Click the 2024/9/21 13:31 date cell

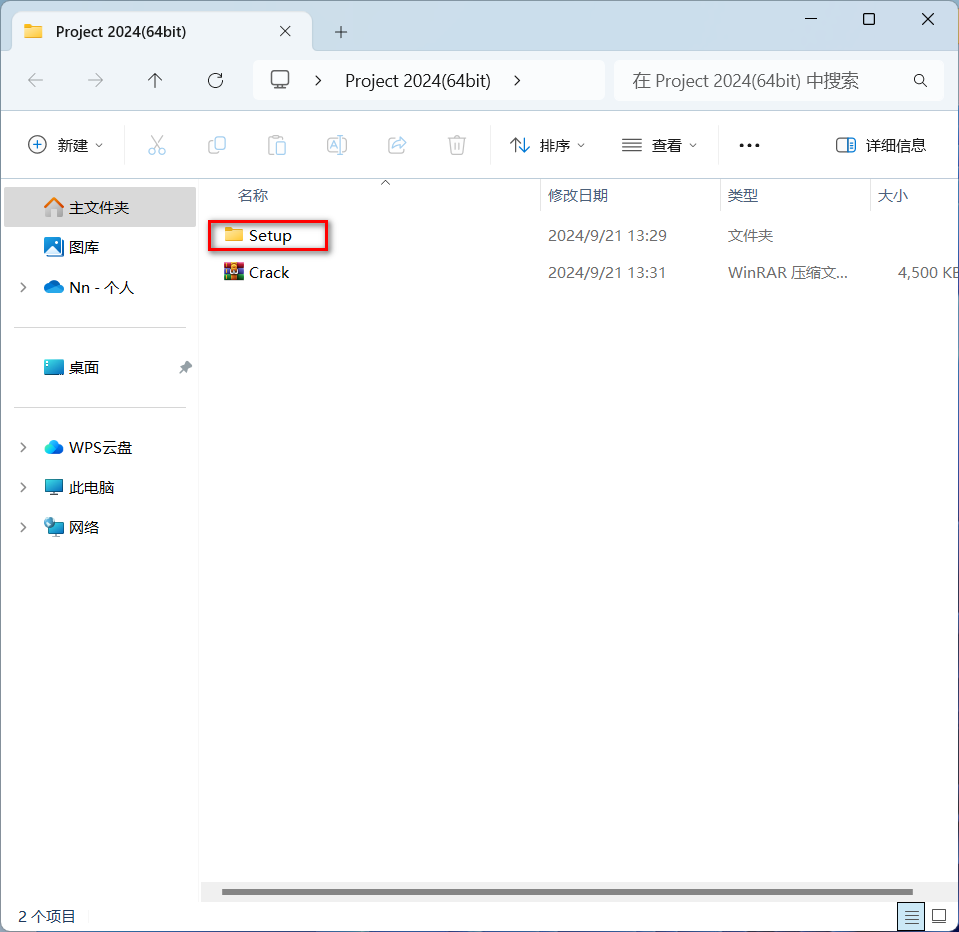tap(607, 272)
